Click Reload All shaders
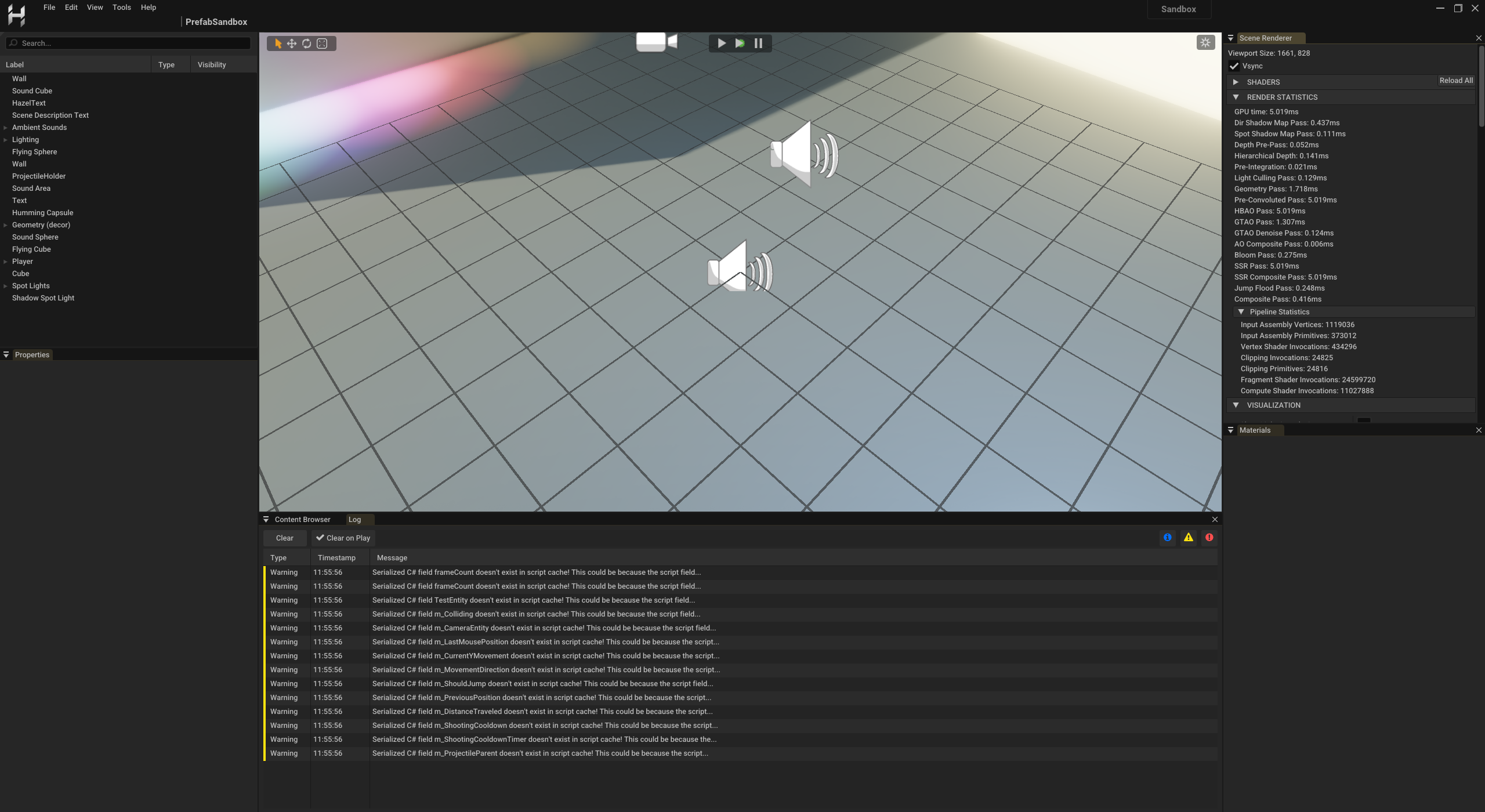This screenshot has width=1485, height=812. coord(1455,80)
